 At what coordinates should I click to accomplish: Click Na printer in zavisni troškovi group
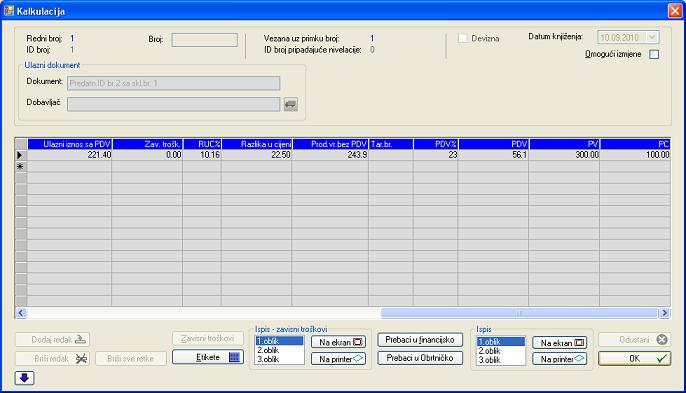click(339, 359)
